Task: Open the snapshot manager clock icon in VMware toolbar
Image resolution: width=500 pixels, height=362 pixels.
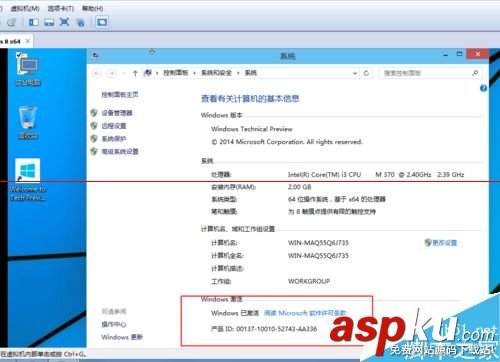Action: (x=11, y=22)
